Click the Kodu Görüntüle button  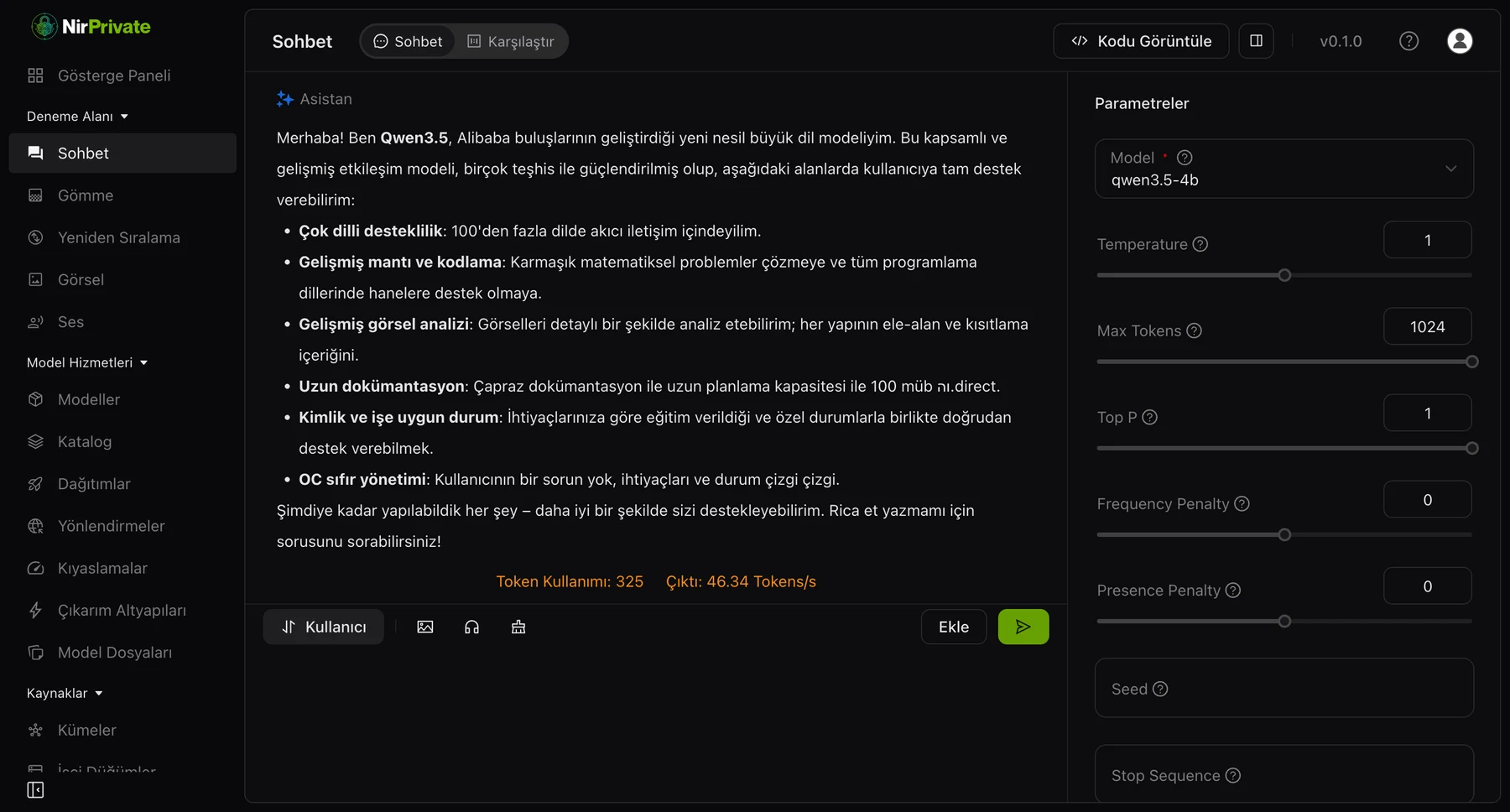(x=1141, y=41)
